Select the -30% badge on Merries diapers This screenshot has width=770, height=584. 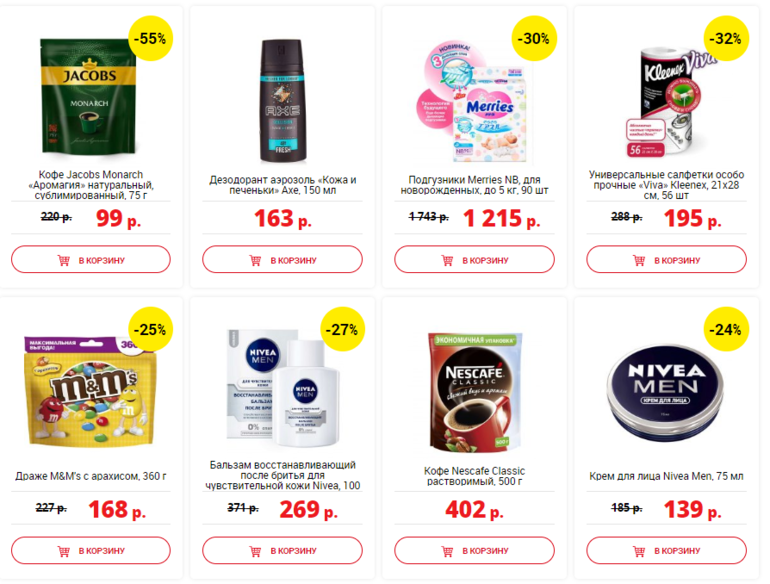pyautogui.click(x=534, y=38)
